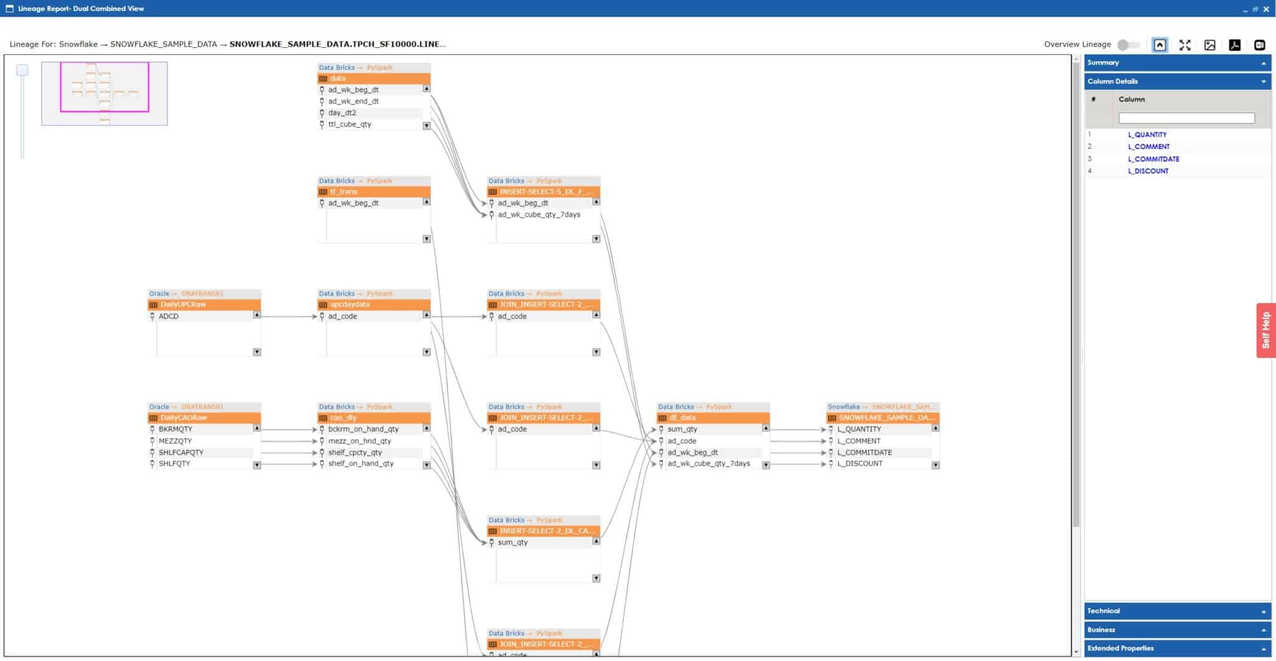The height and width of the screenshot is (661, 1276).
Task: Click the column icon beside ttl_cube_qty
Action: point(322,124)
